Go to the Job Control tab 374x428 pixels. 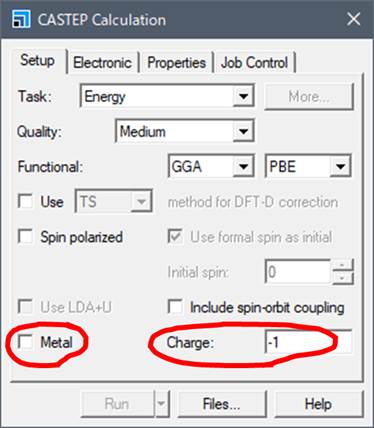tap(254, 62)
